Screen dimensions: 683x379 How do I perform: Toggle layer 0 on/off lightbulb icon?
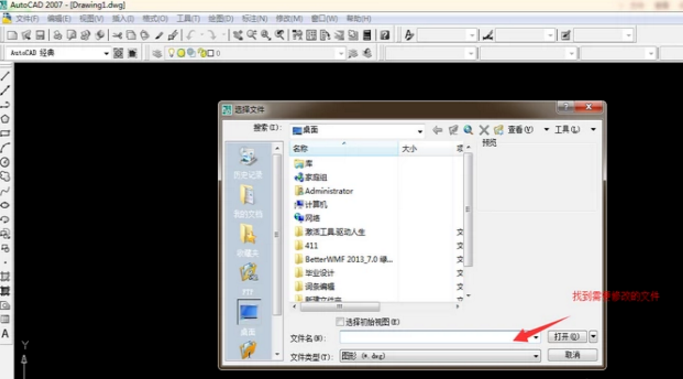click(171, 53)
